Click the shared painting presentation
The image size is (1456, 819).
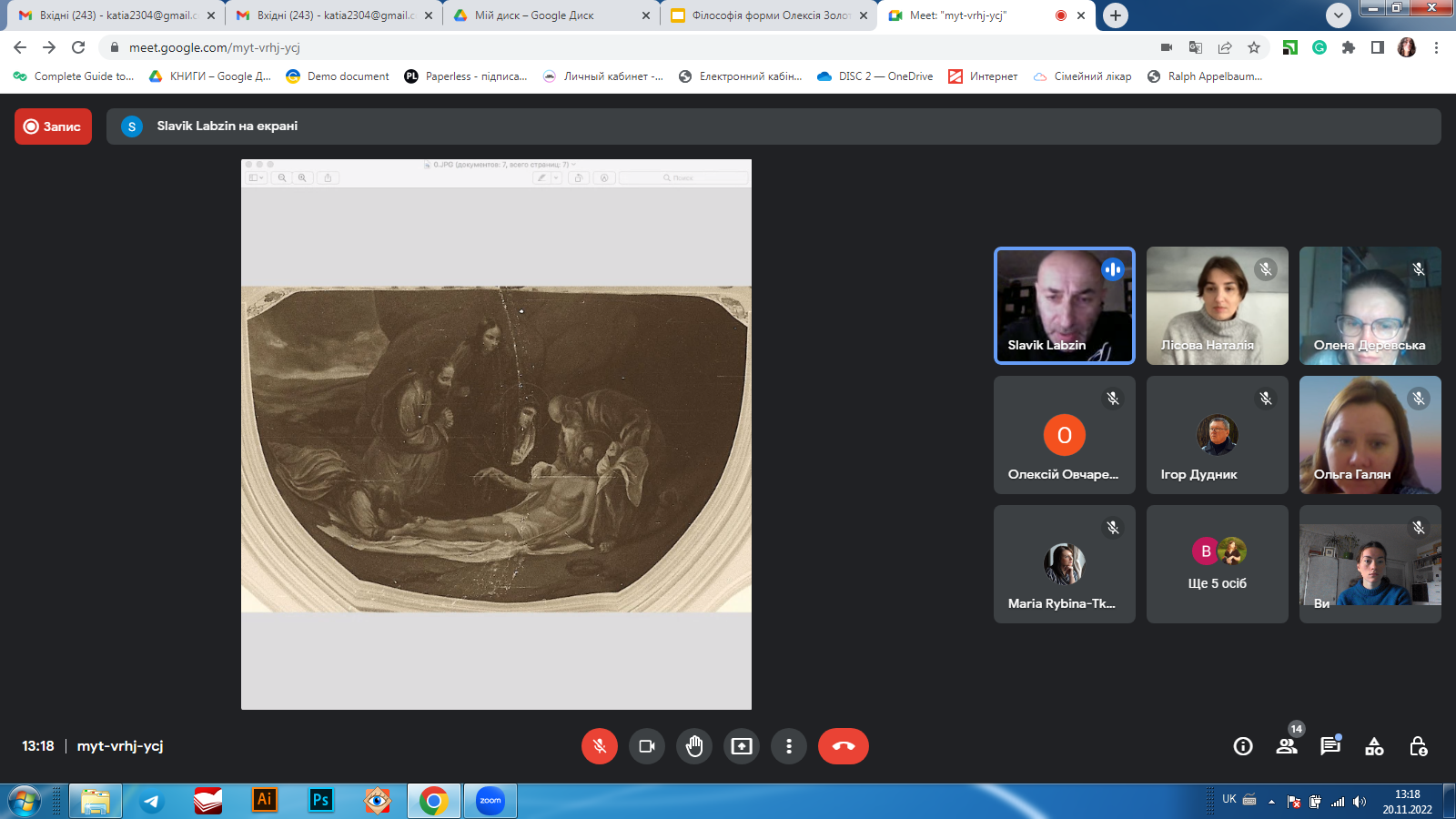(x=496, y=435)
